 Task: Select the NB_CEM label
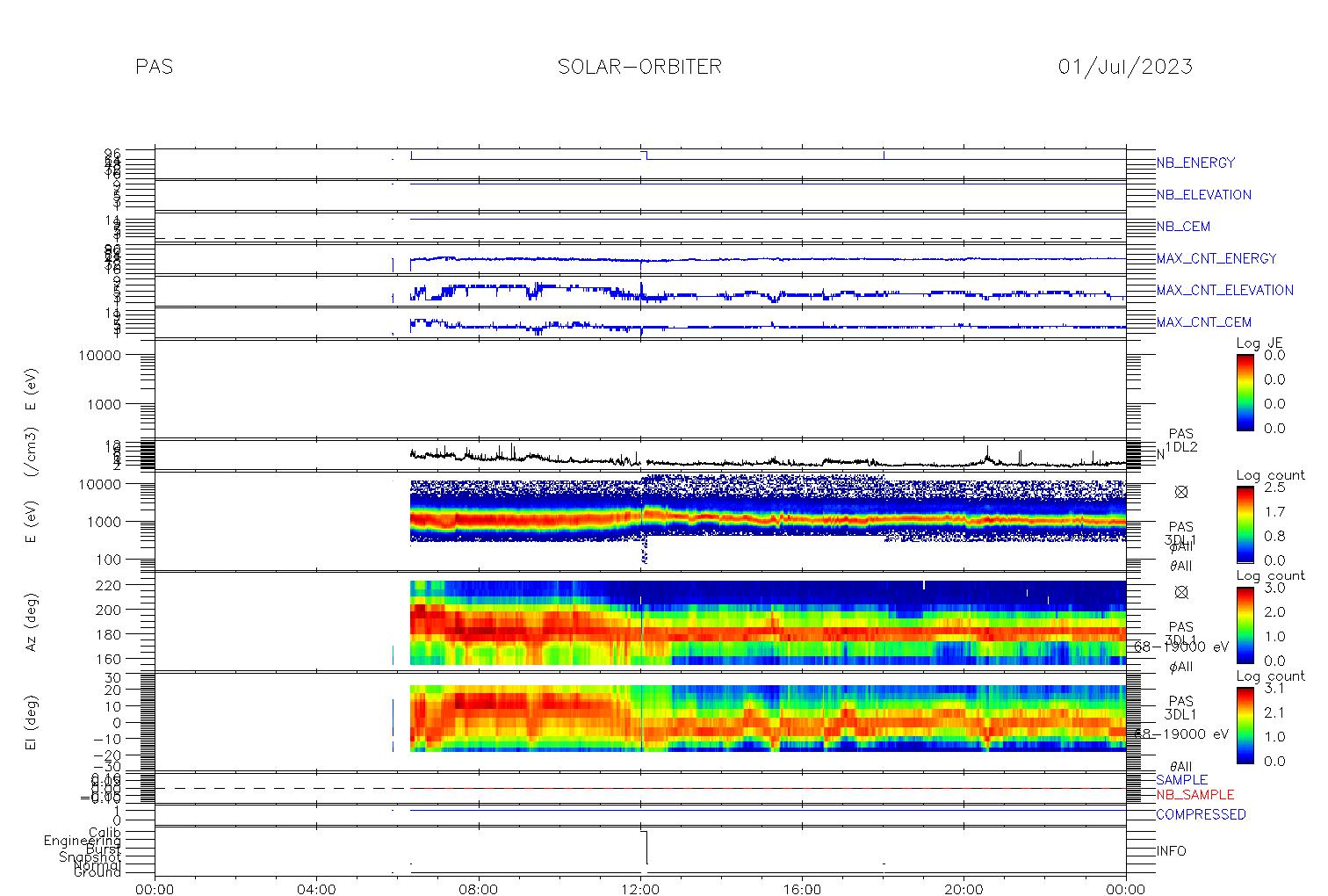click(1183, 227)
